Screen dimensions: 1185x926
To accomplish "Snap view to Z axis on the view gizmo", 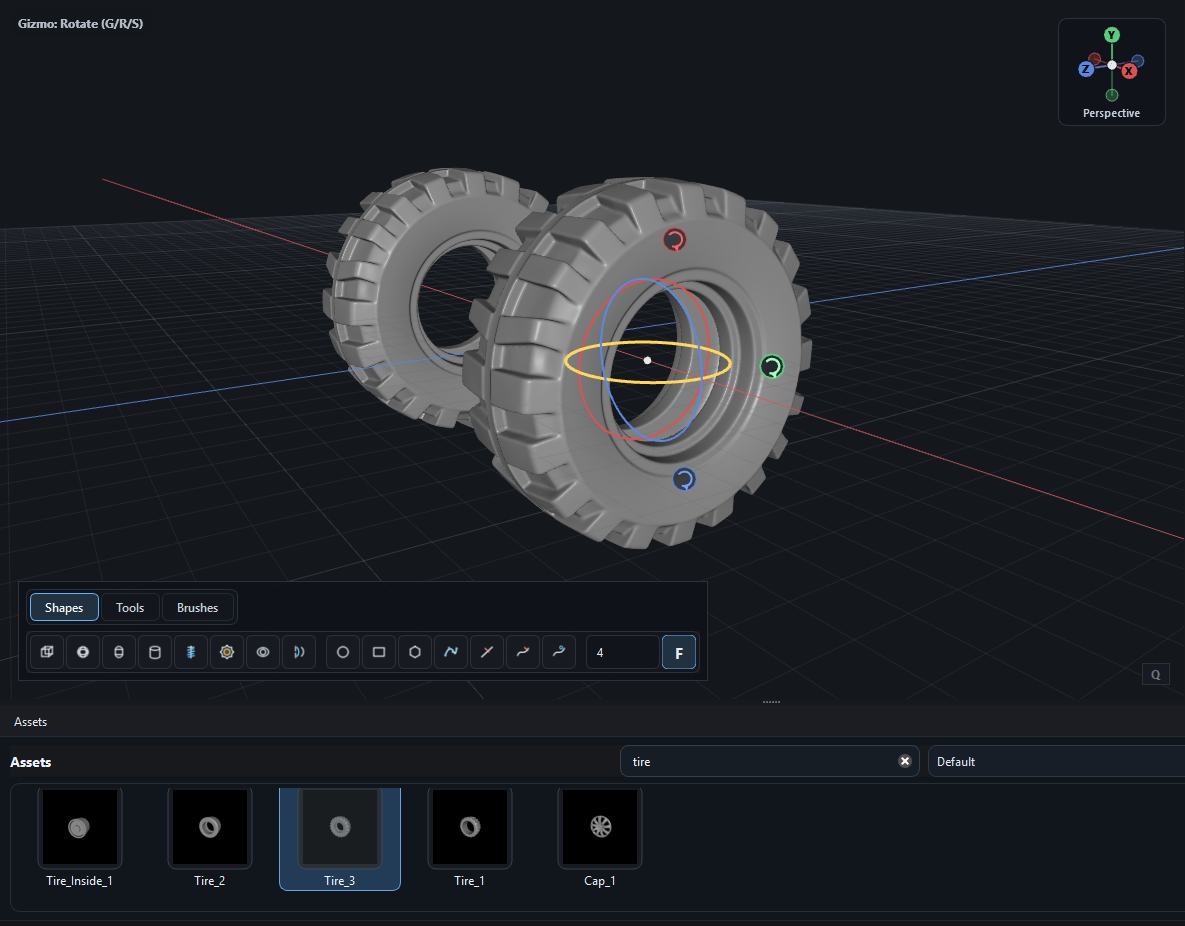I will coord(1086,69).
